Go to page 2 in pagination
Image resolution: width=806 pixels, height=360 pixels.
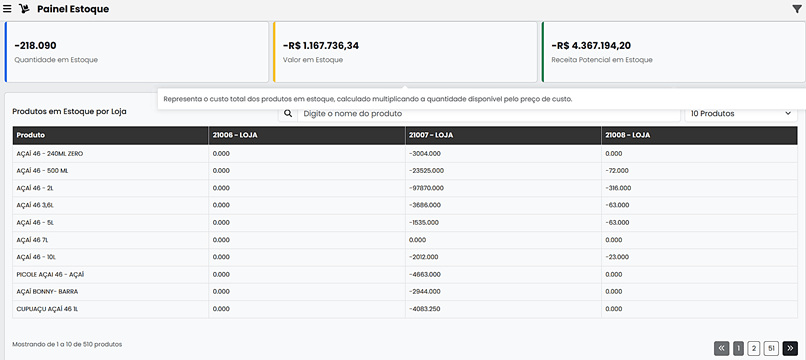pos(754,348)
